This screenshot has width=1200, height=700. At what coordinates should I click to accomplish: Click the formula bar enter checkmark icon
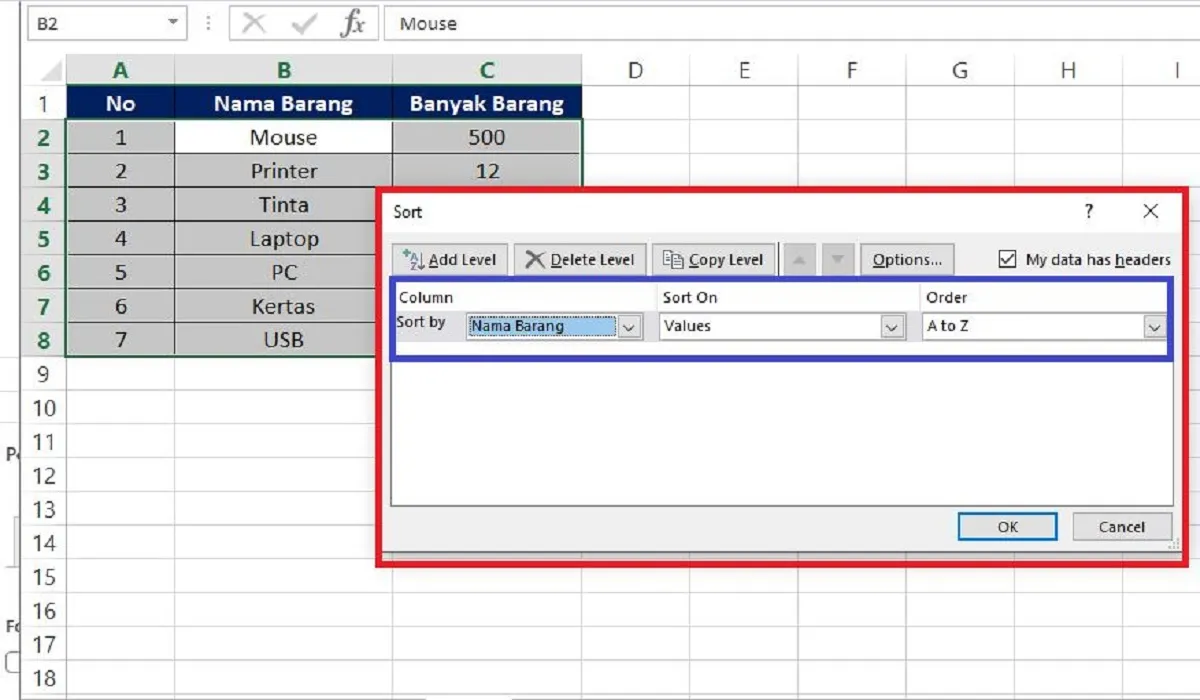[x=303, y=24]
